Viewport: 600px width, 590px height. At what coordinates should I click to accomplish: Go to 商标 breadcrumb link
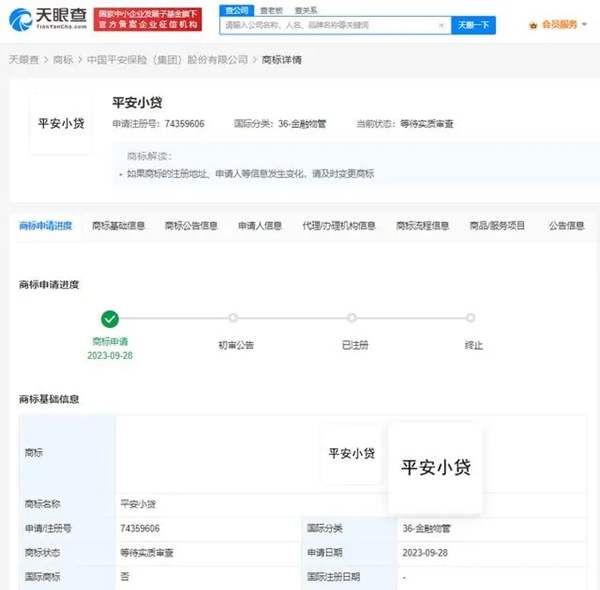click(63, 60)
